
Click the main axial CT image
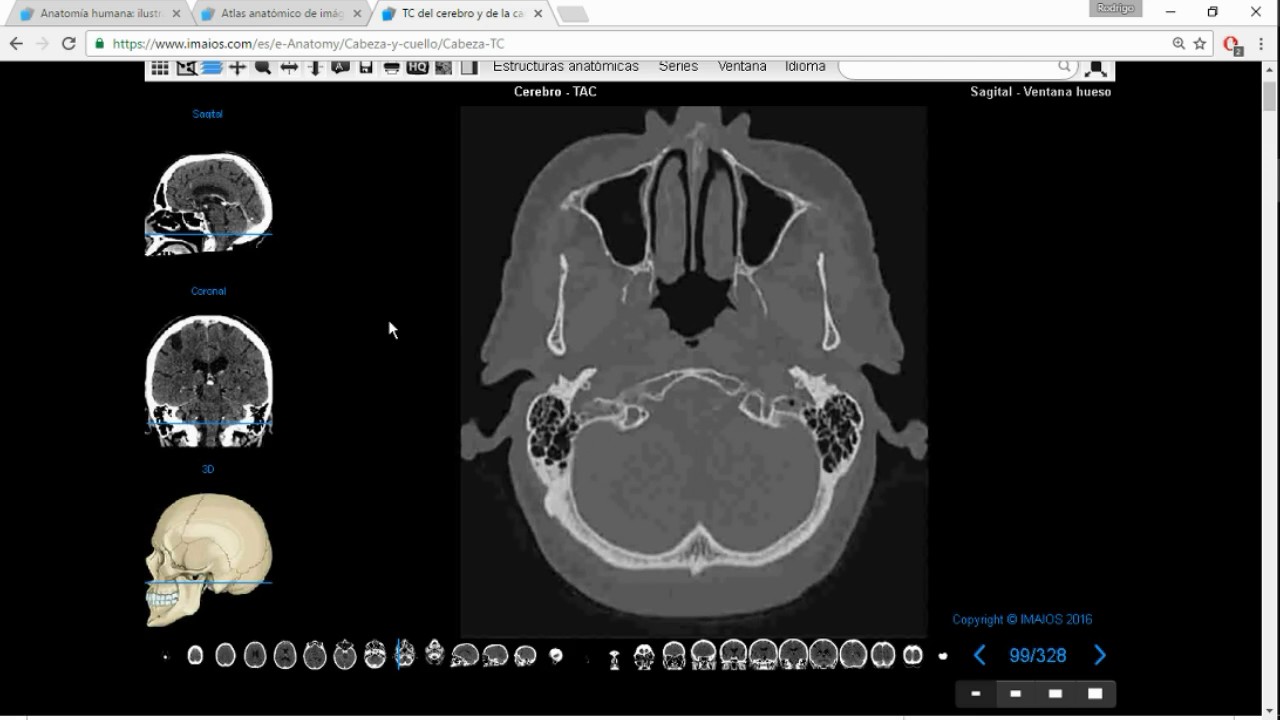click(x=693, y=370)
